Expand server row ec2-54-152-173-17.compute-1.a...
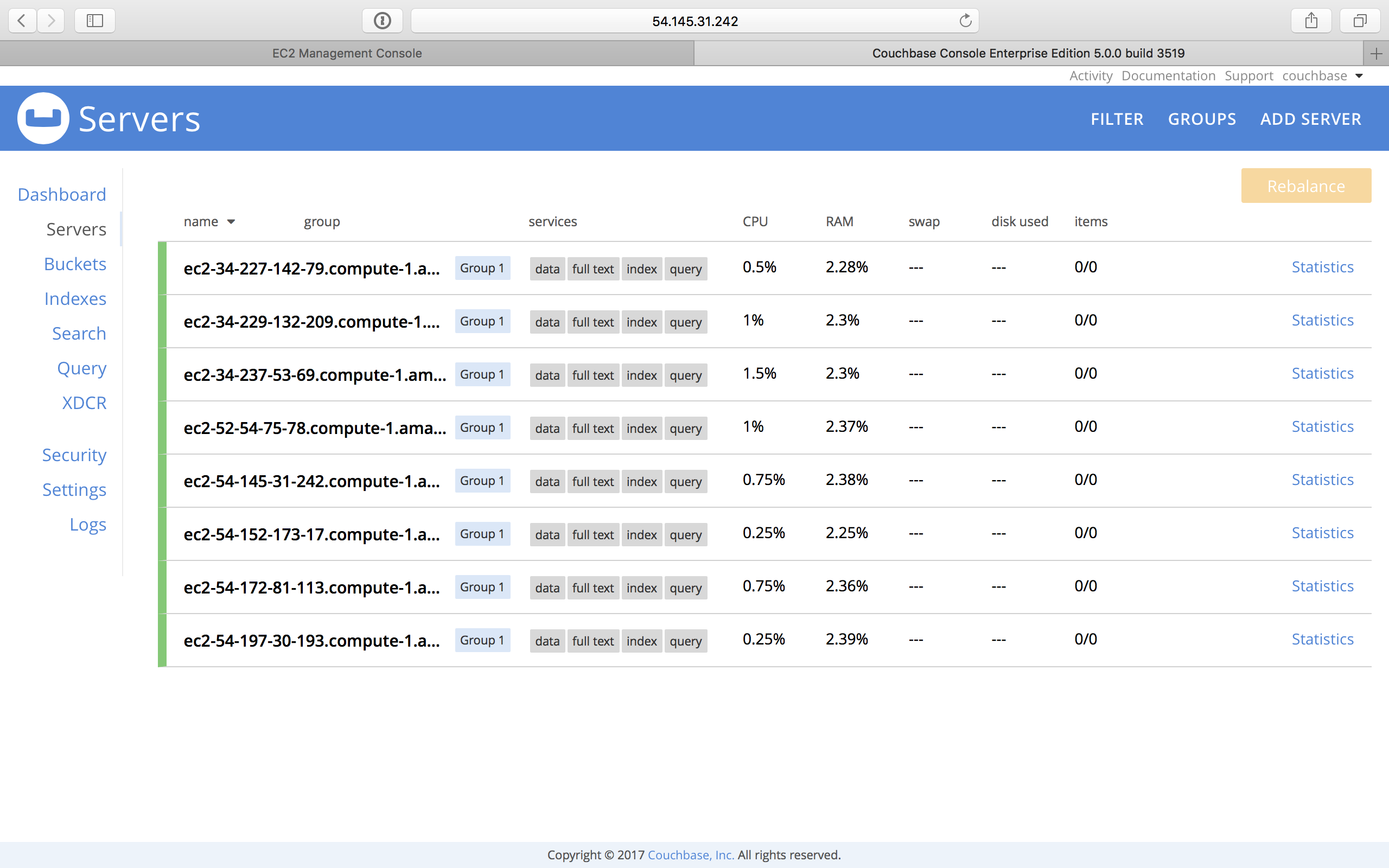 [764, 534]
